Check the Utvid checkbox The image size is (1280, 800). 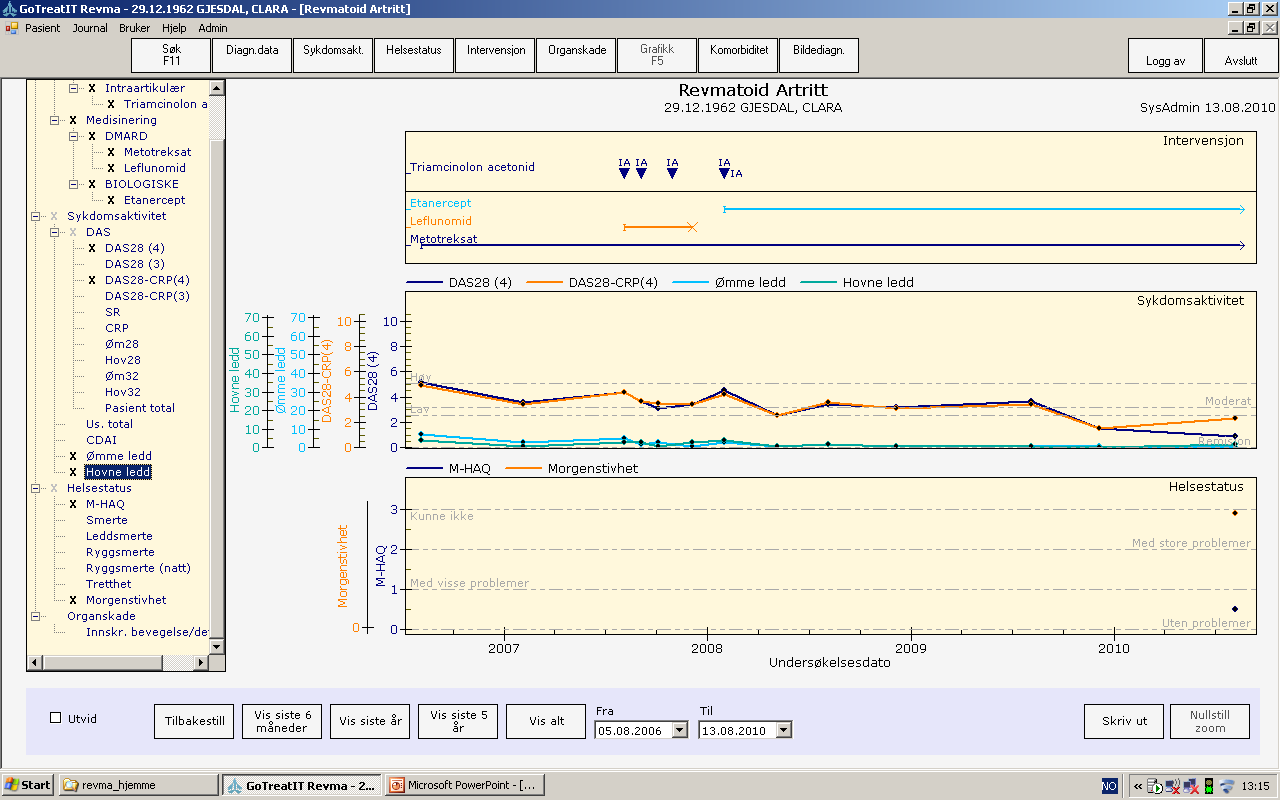coord(56,718)
